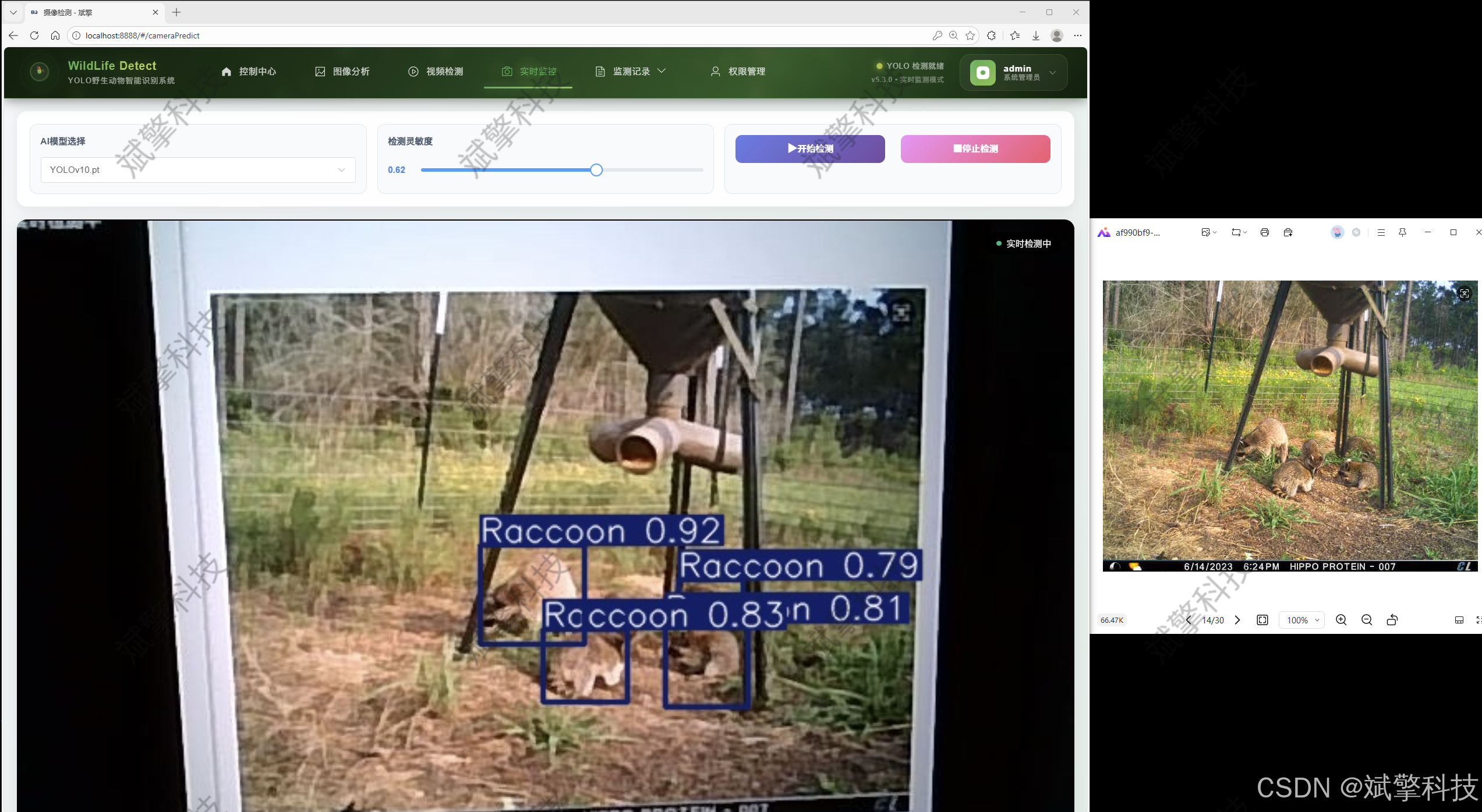Open the 100% zoom level dropdown
Viewport: 1482px width, 812px height.
point(1302,620)
